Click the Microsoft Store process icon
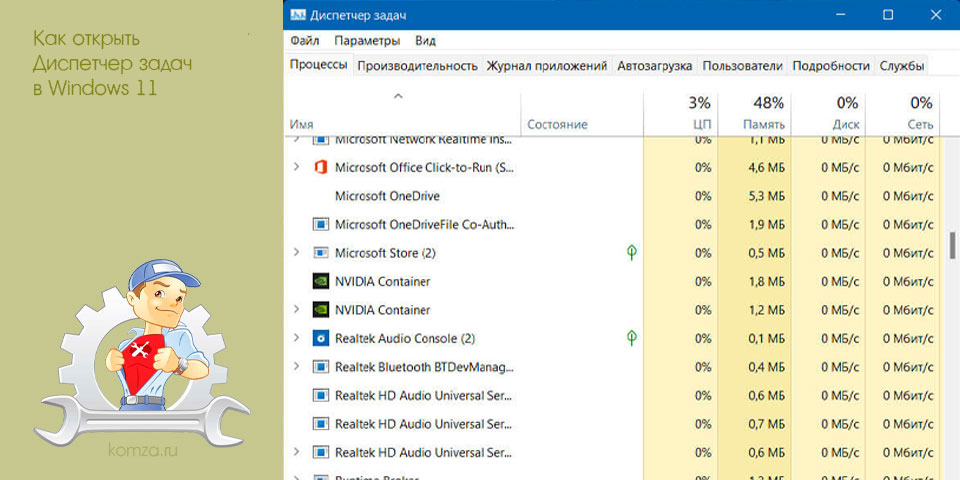 click(x=320, y=253)
